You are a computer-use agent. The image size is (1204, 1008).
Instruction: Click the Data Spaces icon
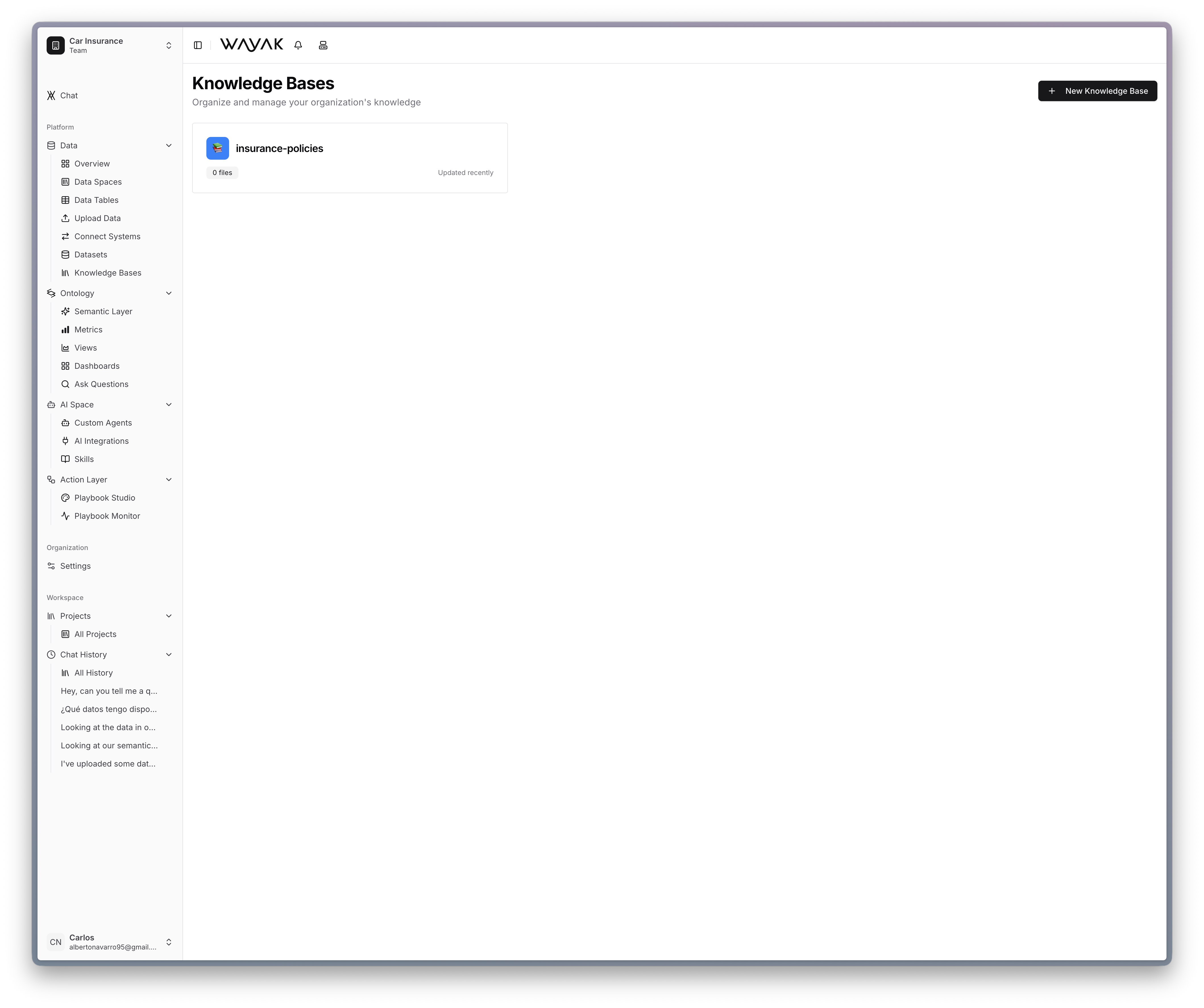(x=65, y=182)
